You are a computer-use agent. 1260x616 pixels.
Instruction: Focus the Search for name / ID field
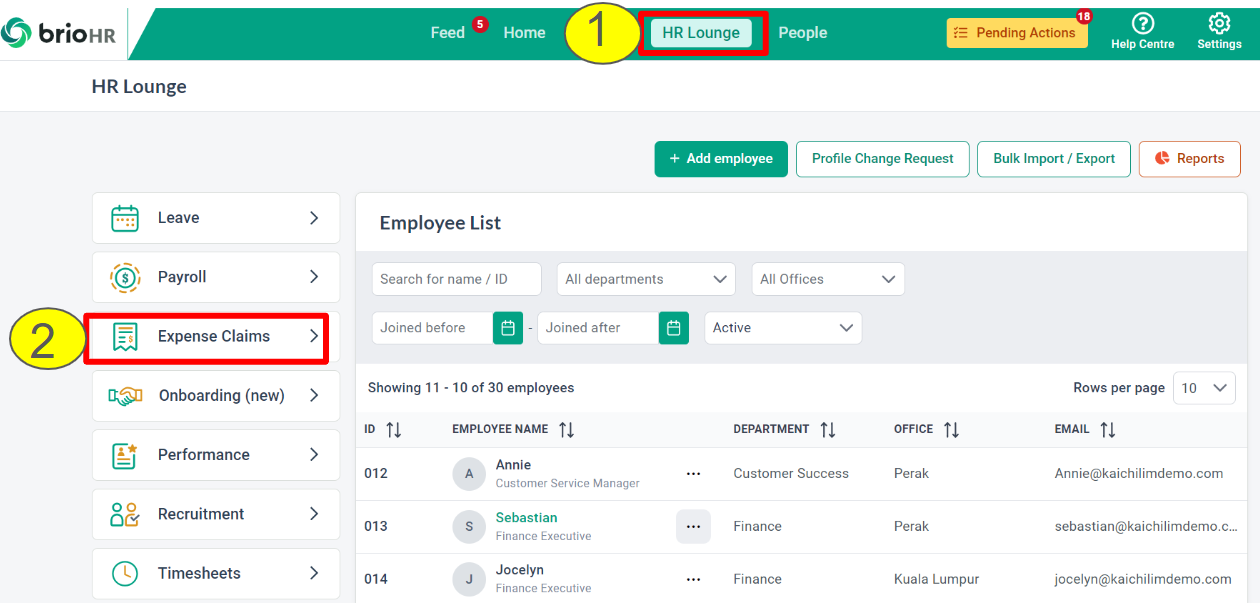(x=457, y=279)
